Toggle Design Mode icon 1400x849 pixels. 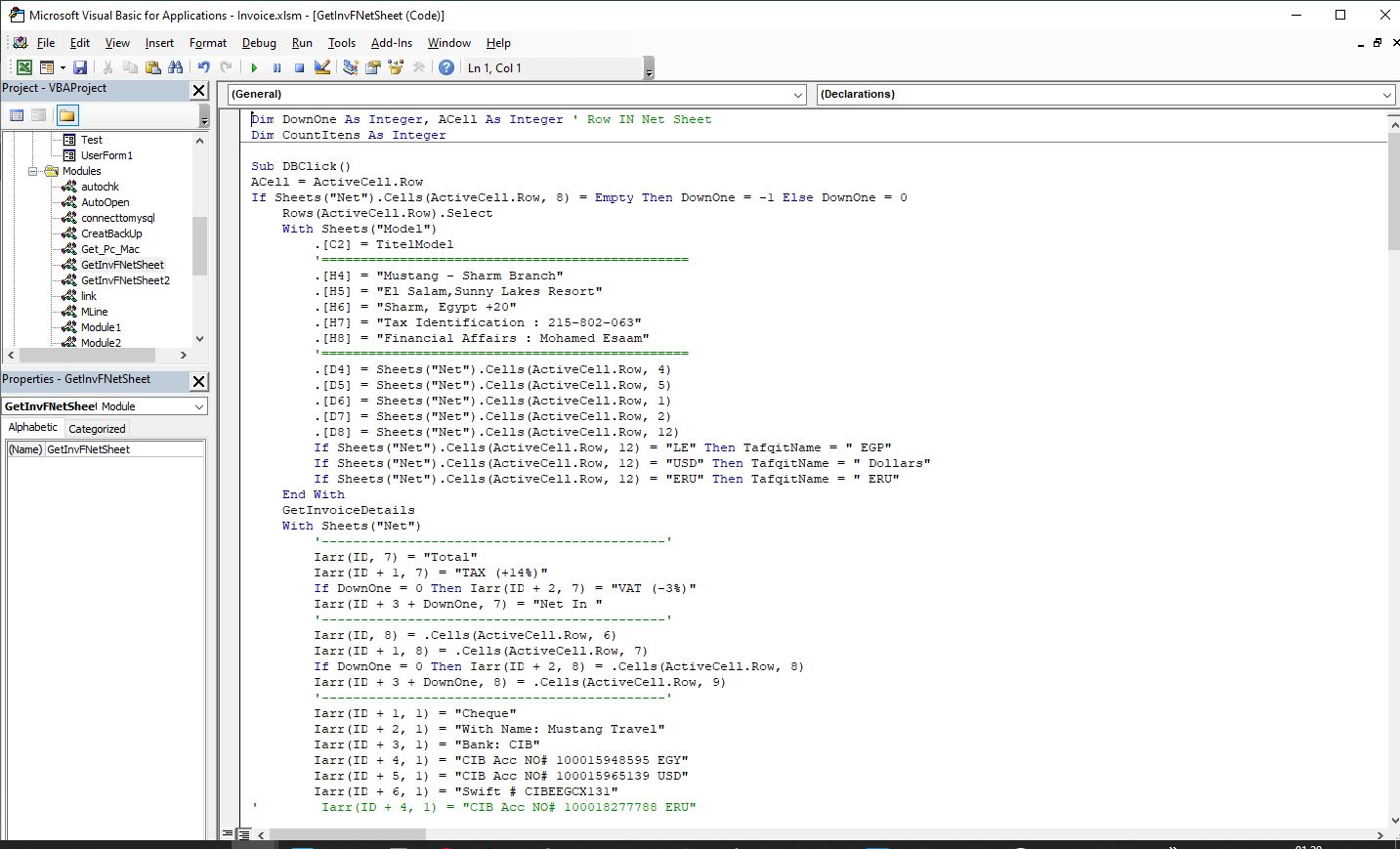322,67
